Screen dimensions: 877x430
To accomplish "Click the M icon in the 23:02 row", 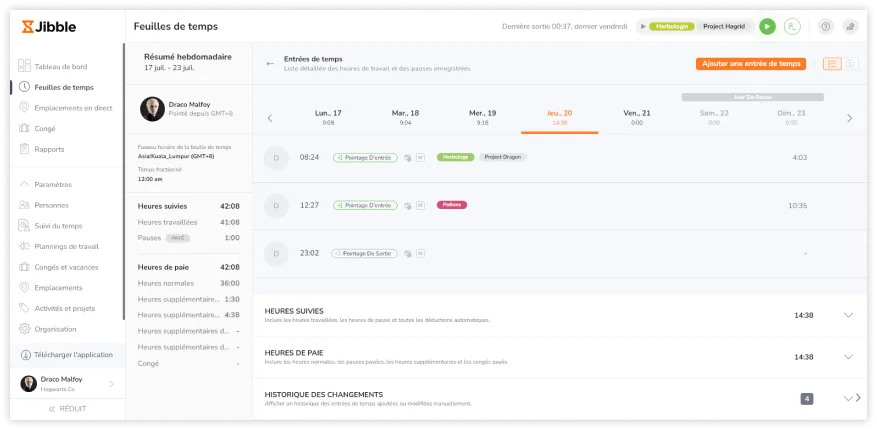I will [421, 253].
